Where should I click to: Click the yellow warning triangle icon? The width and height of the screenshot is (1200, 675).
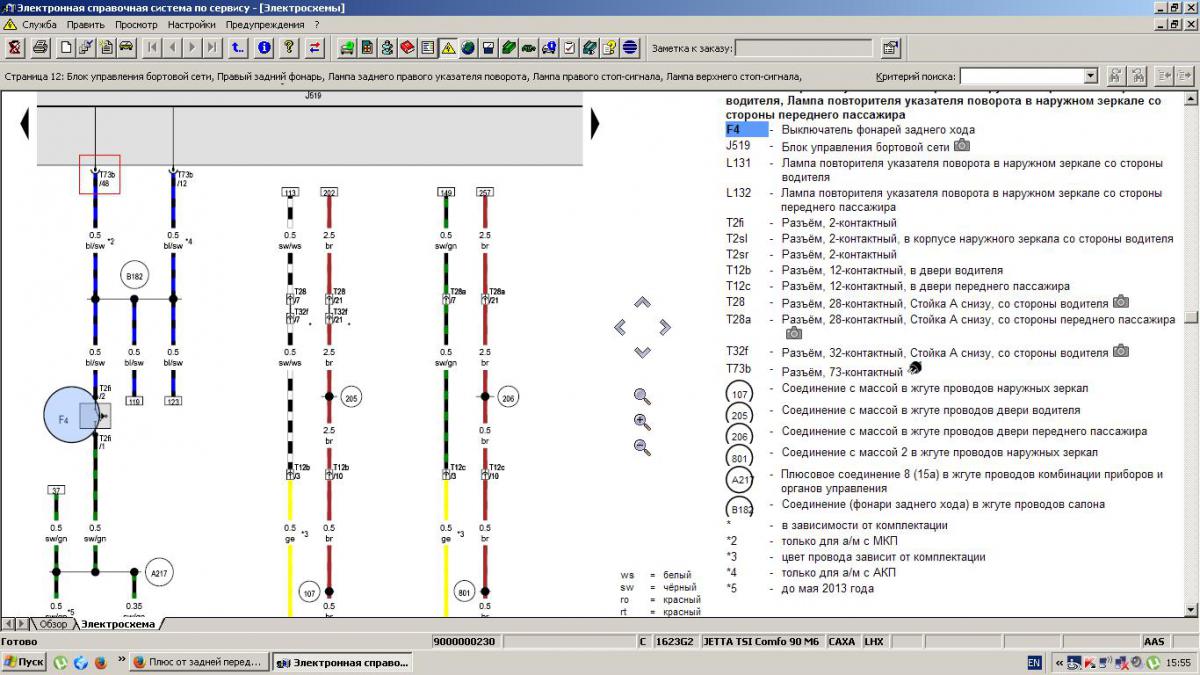pyautogui.click(x=448, y=47)
